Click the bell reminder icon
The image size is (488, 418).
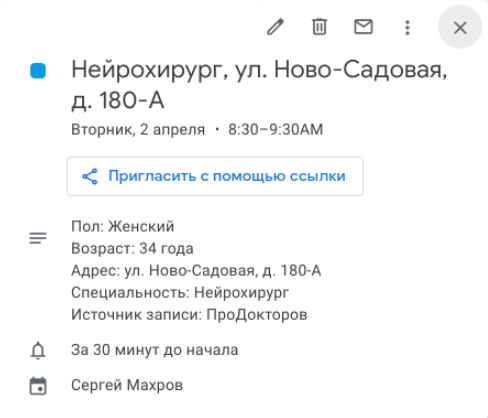(38, 351)
